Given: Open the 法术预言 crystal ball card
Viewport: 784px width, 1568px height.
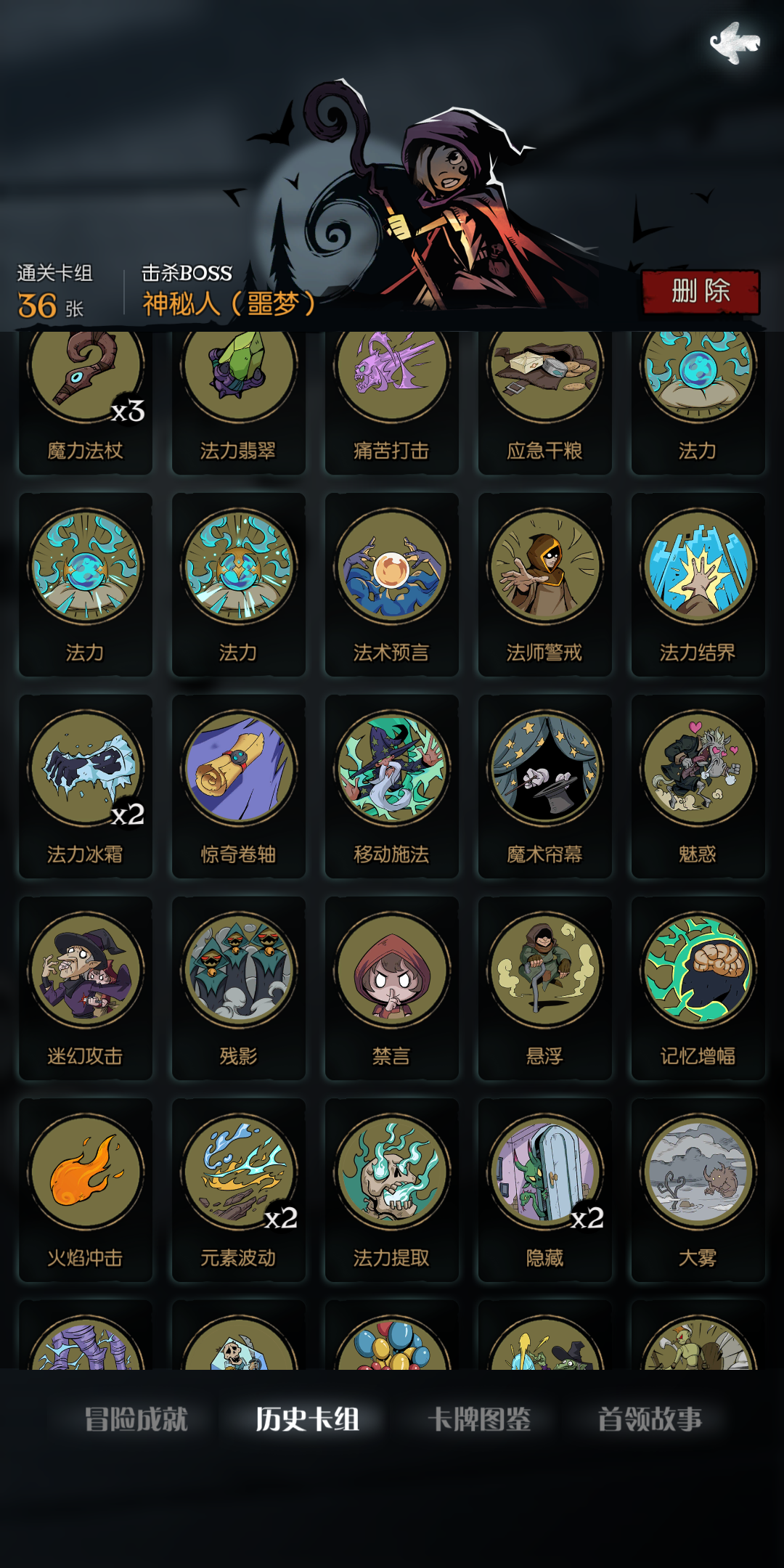Looking at the screenshot, I should (x=392, y=584).
